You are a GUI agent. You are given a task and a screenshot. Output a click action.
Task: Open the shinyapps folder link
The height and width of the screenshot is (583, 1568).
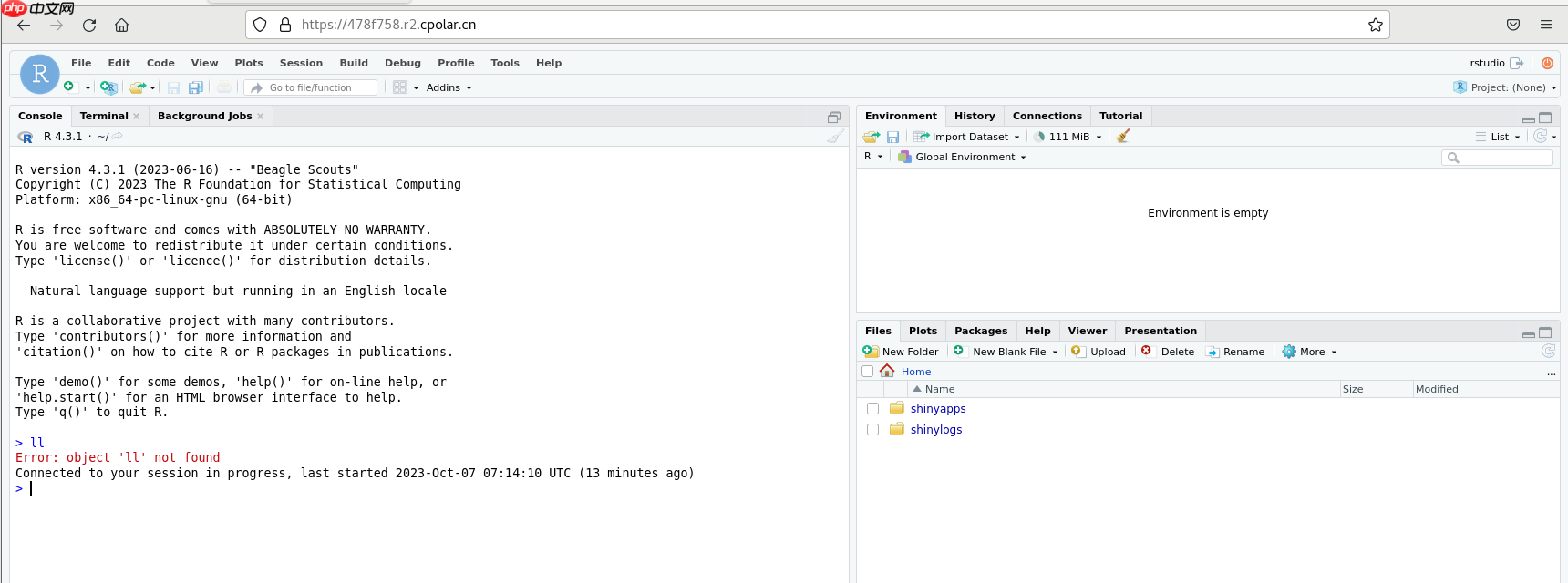[x=938, y=409]
